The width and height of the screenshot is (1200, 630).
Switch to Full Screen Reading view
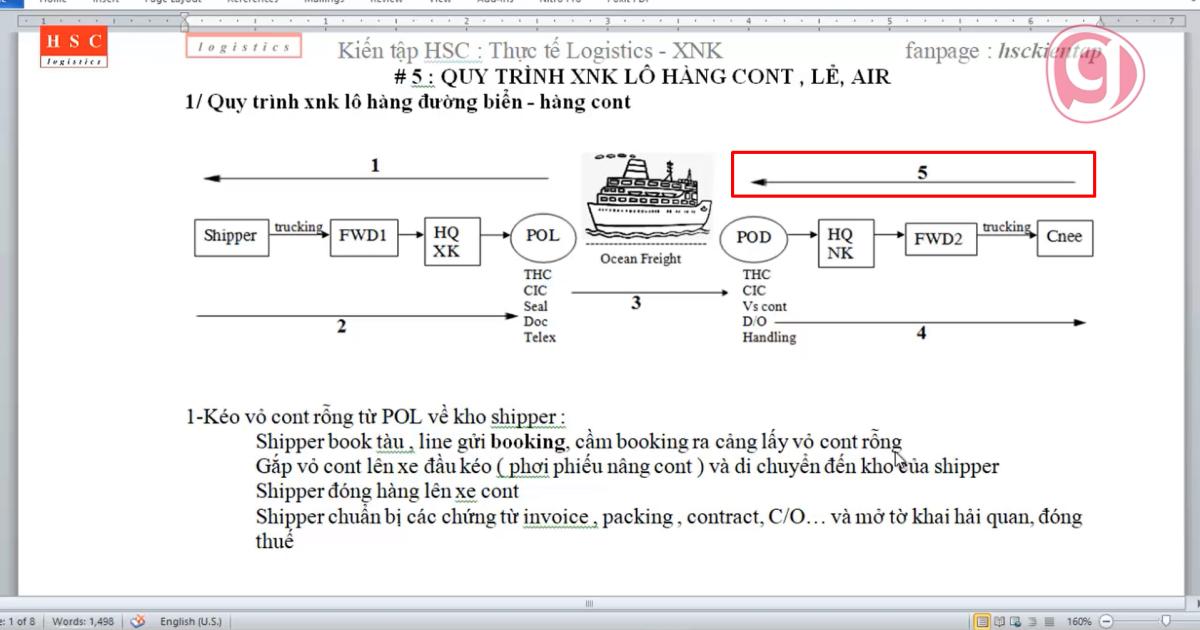(x=999, y=621)
